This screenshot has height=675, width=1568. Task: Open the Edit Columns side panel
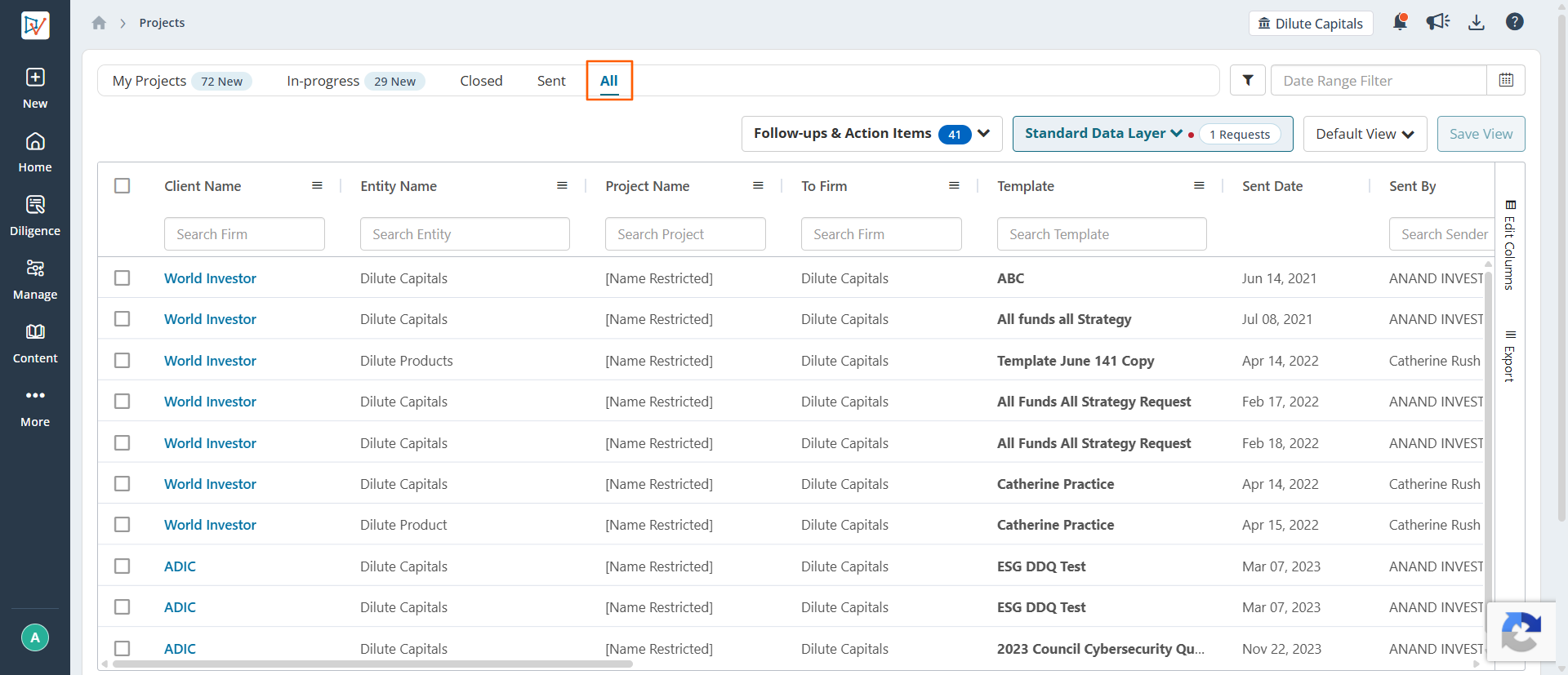click(1510, 245)
